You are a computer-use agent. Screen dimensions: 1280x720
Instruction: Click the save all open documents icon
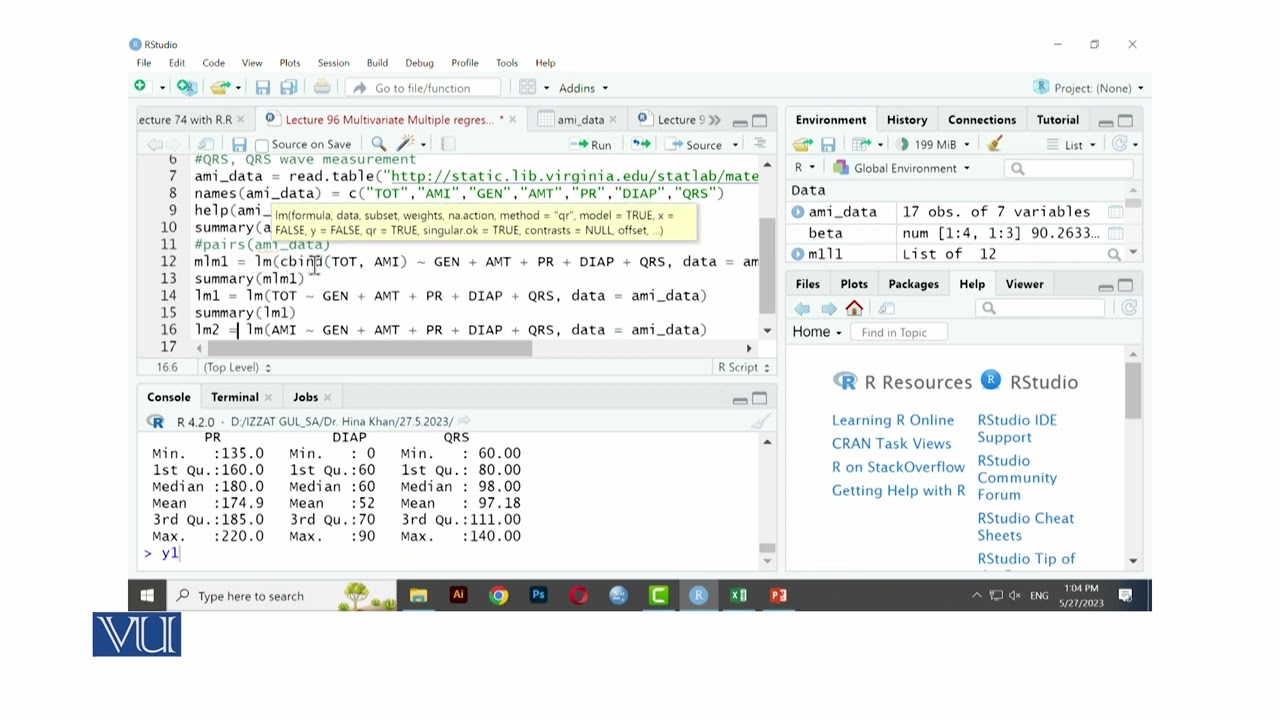[289, 88]
